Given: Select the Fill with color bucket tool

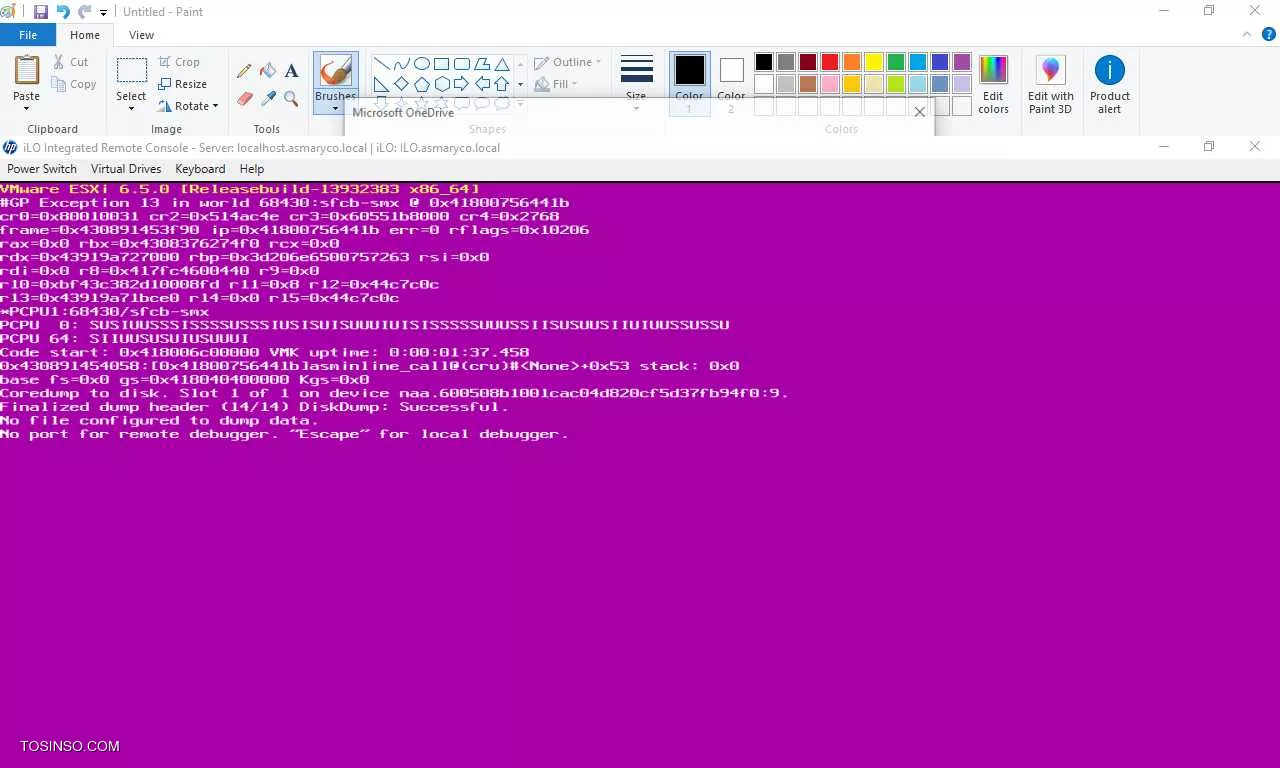Looking at the screenshot, I should coord(268,71).
